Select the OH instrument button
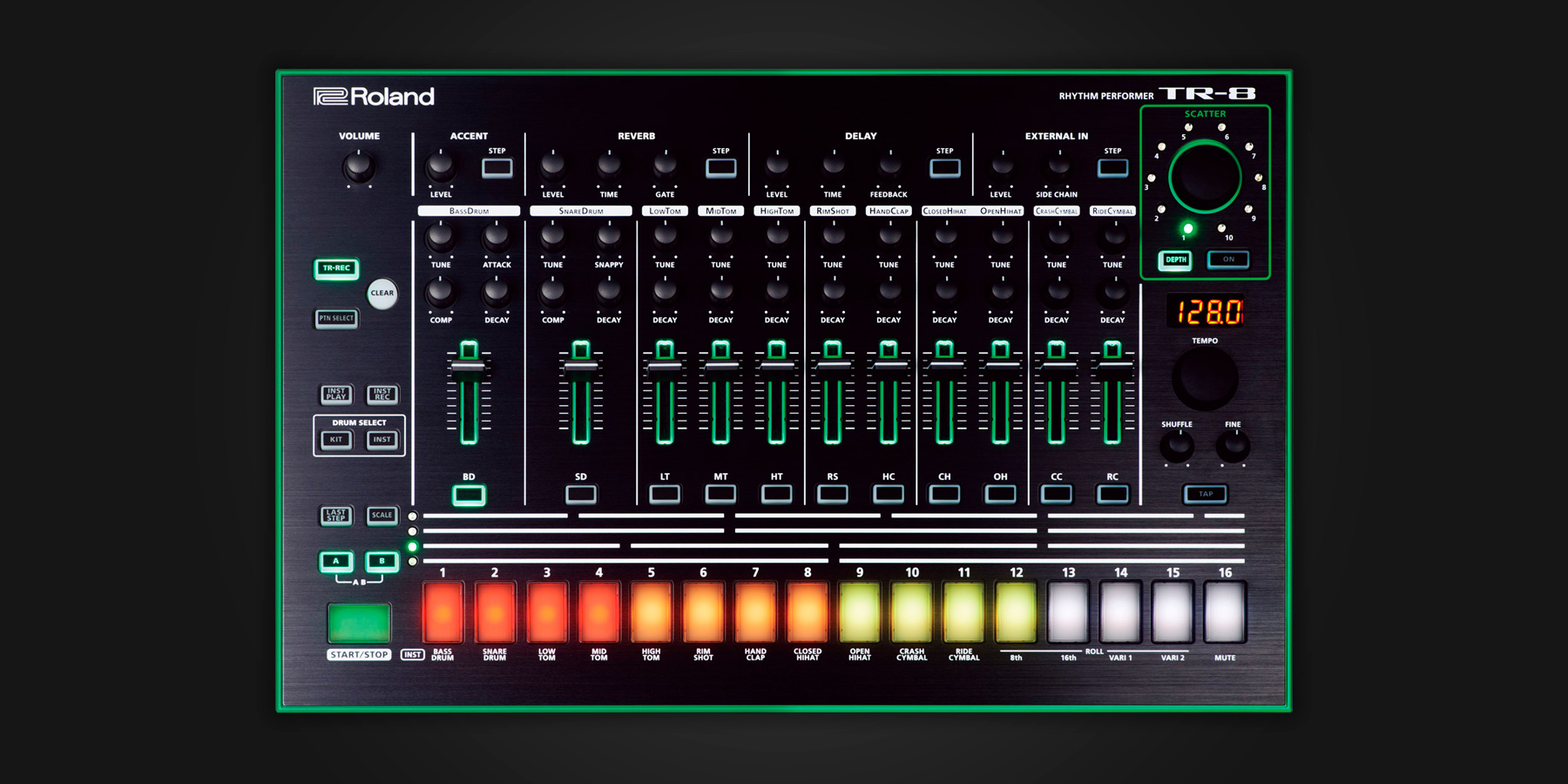The width and height of the screenshot is (1568, 784). 1000,495
